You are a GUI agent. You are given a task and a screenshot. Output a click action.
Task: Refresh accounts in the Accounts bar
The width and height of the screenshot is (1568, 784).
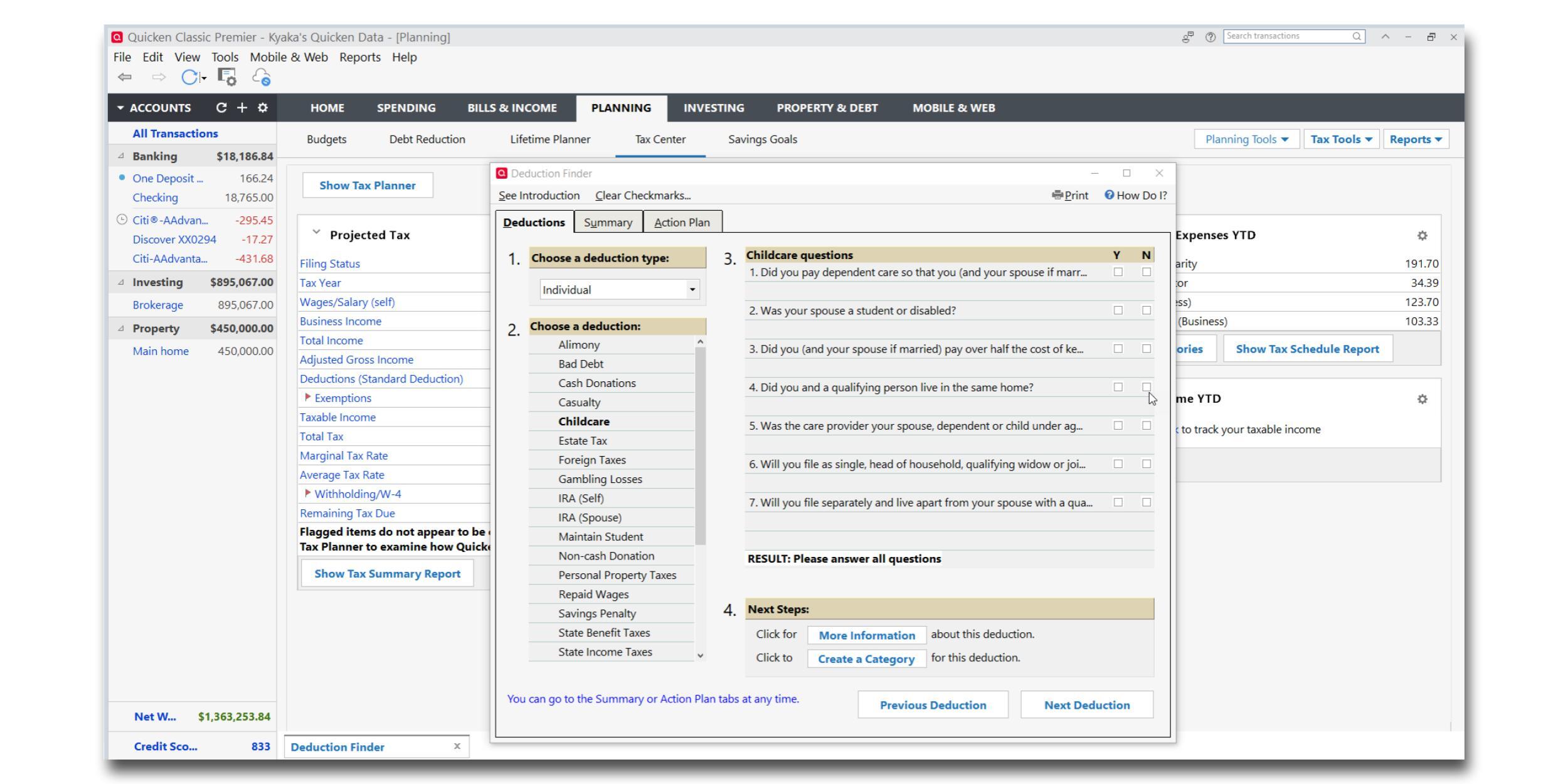click(221, 108)
